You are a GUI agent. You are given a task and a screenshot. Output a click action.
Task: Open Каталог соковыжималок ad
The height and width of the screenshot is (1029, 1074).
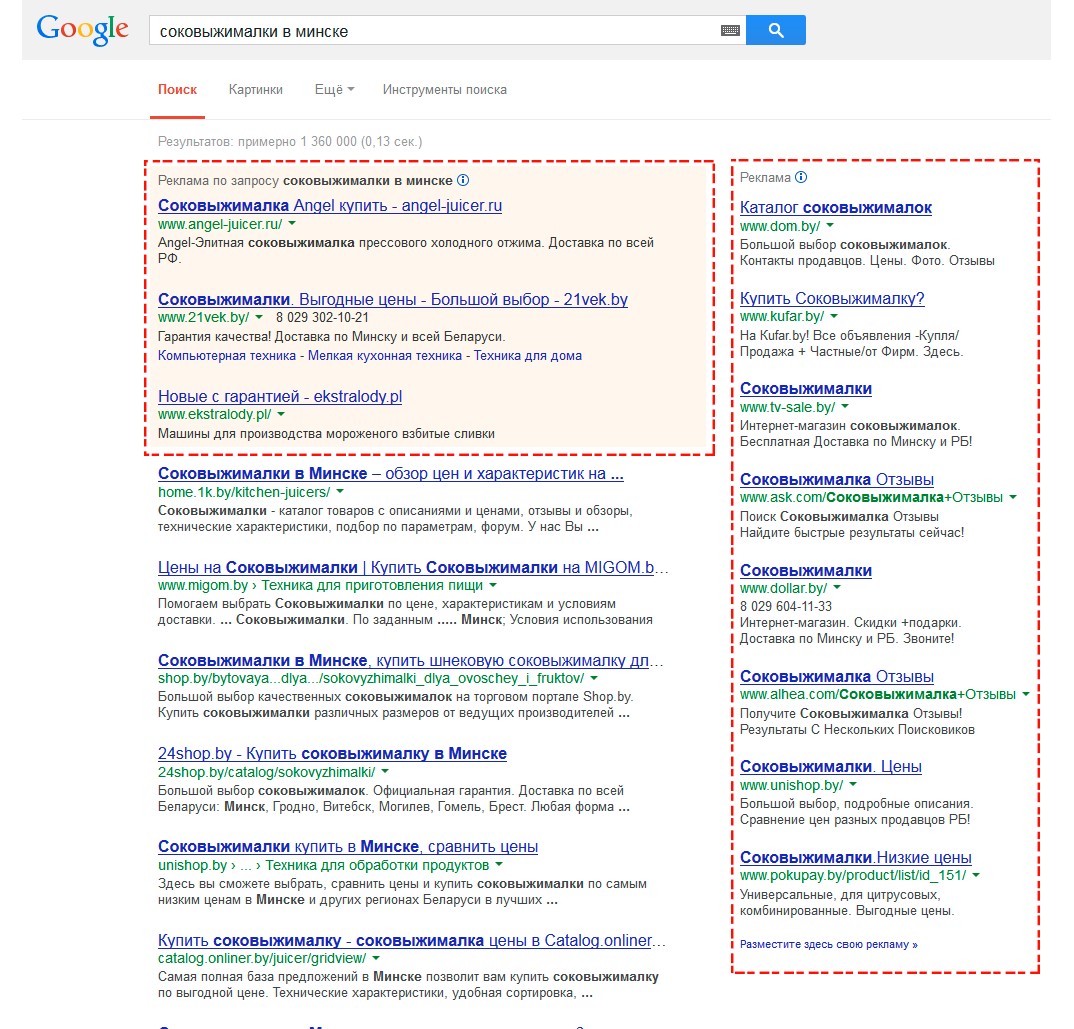click(836, 208)
